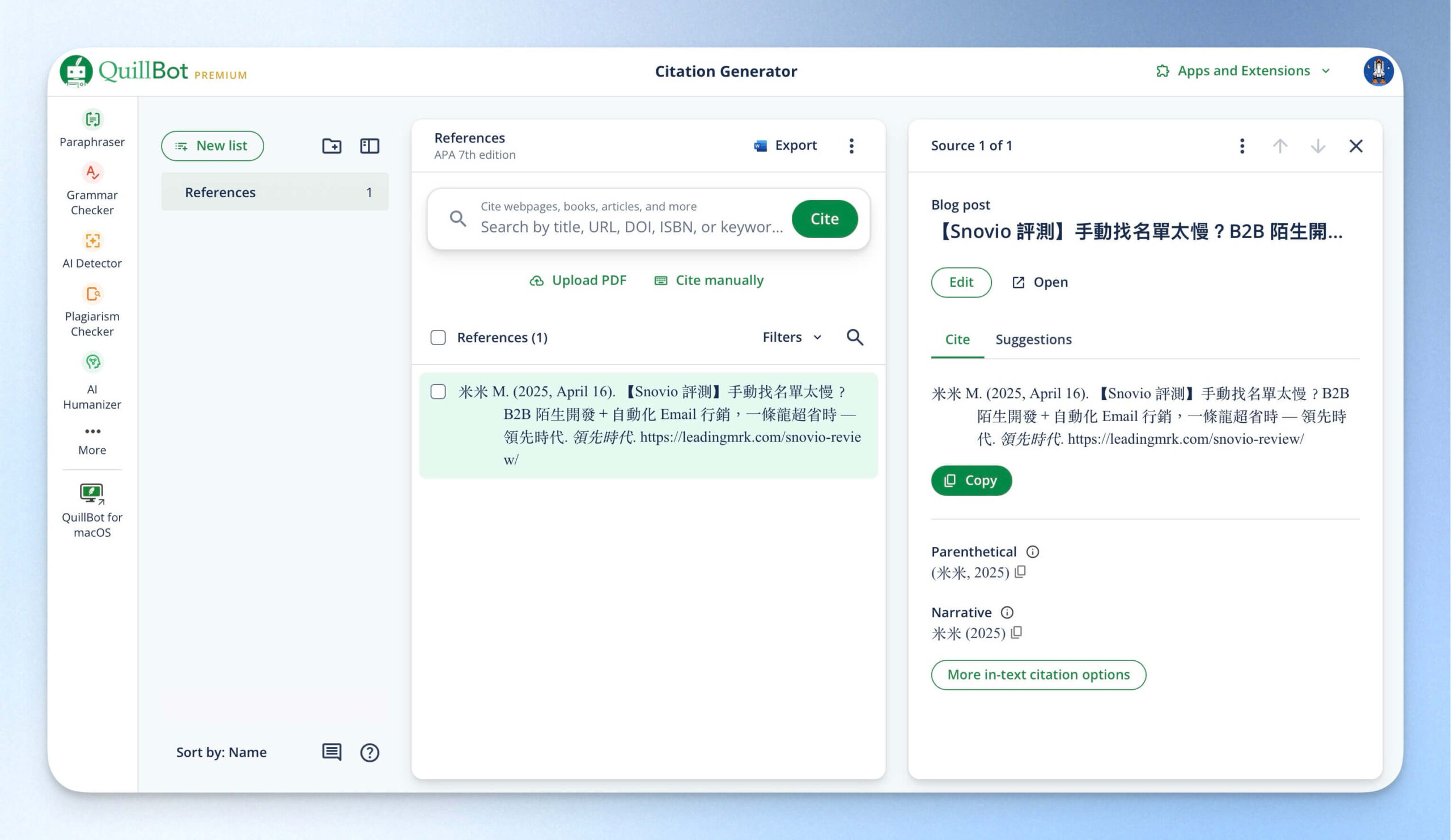Switch to the Suggestions tab
1451x840 pixels.
click(x=1033, y=340)
